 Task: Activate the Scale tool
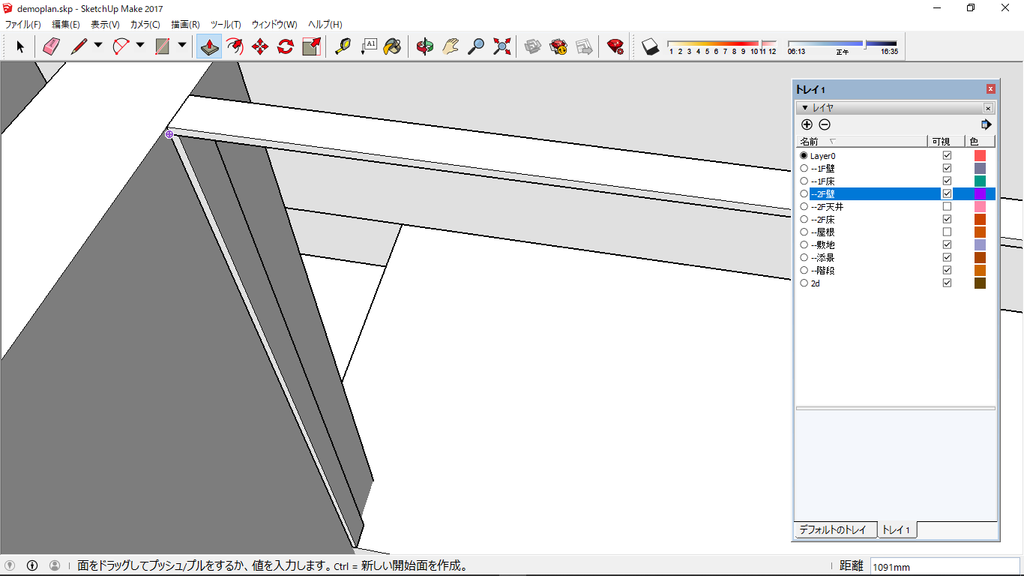(312, 46)
